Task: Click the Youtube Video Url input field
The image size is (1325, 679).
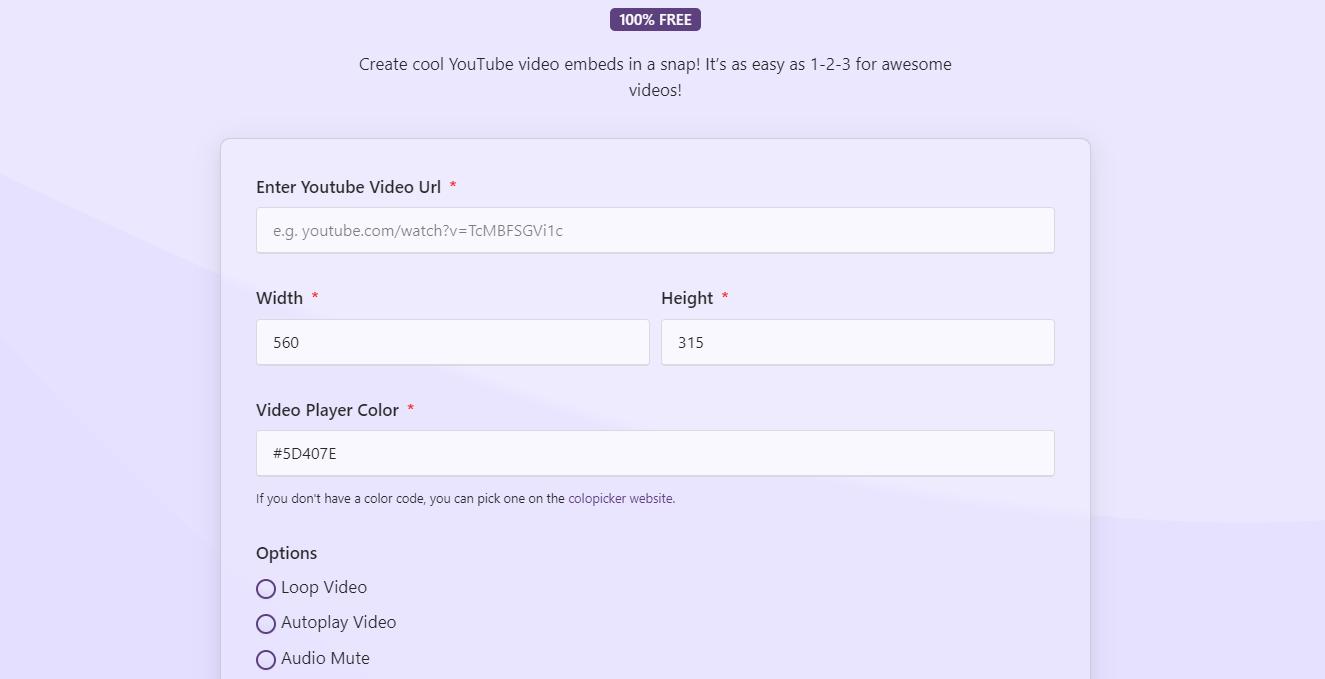Action: point(655,230)
